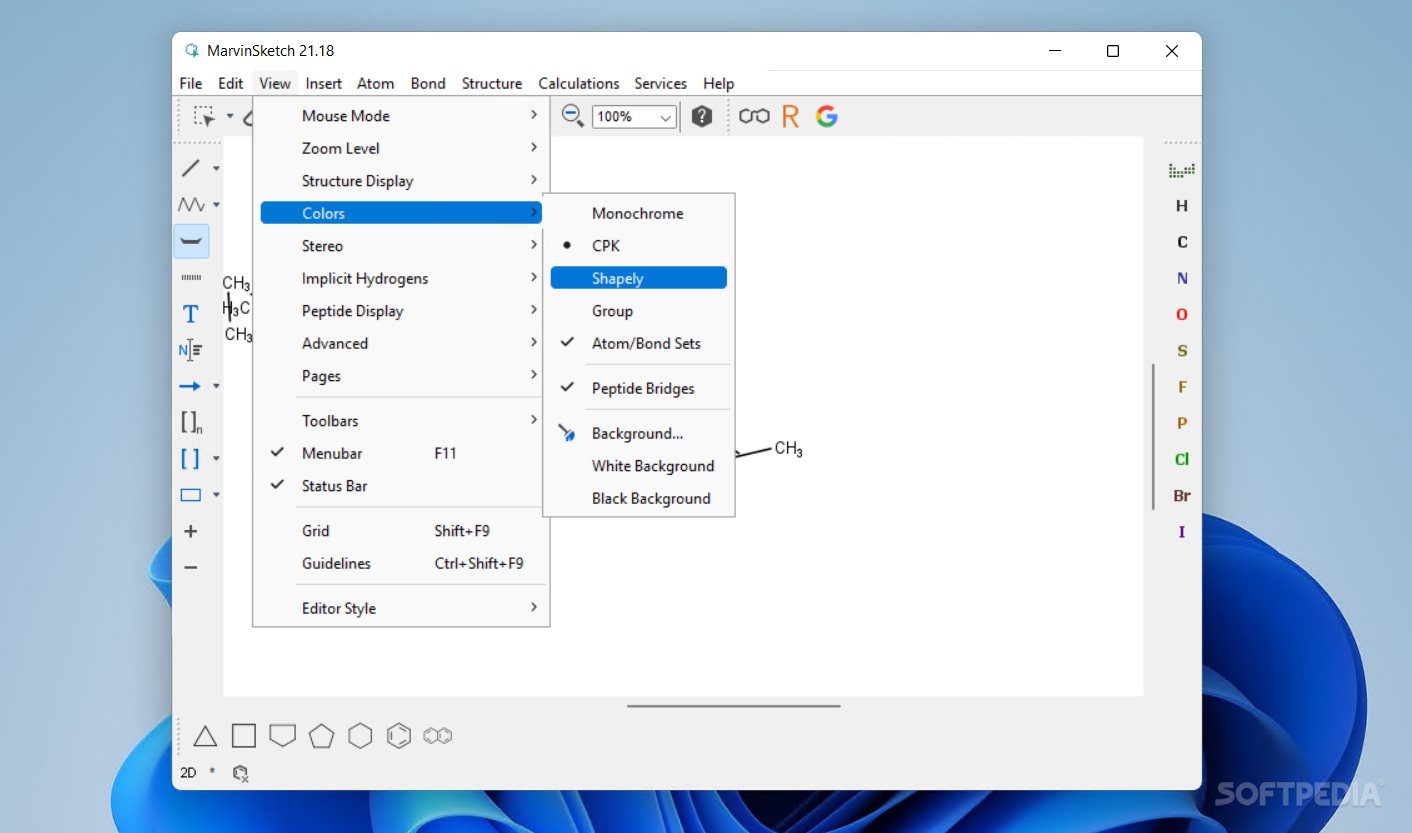The width and height of the screenshot is (1412, 833).
Task: Expand Pages submenu
Action: [401, 376]
